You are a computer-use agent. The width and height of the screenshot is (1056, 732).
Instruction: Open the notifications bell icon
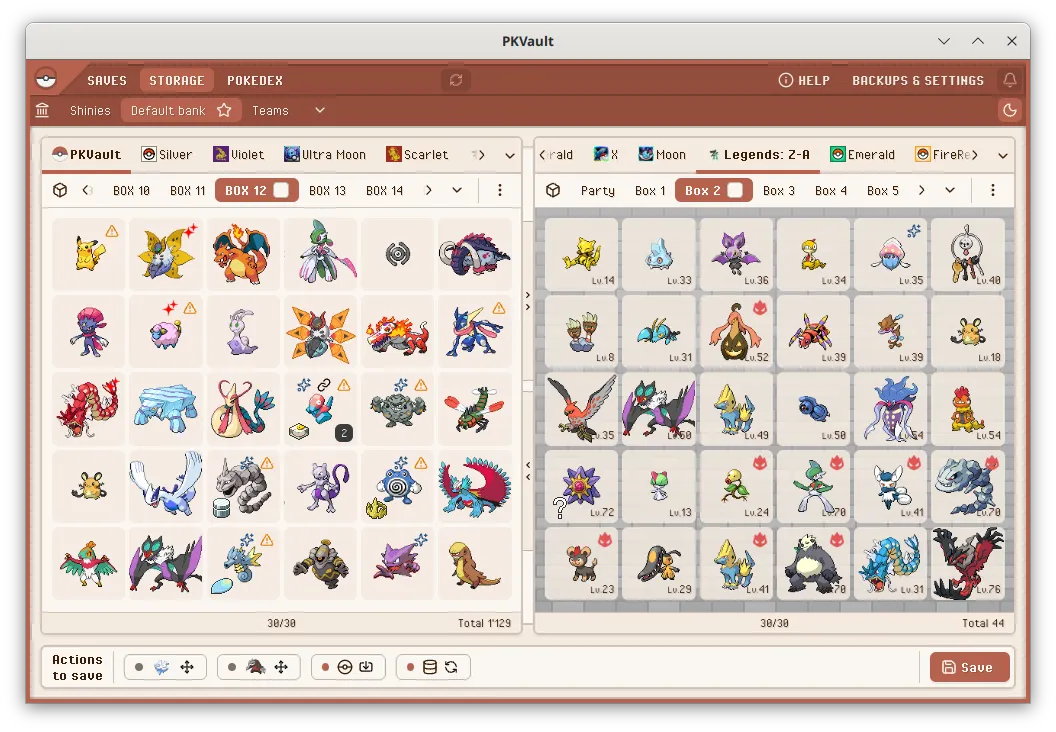point(1010,80)
